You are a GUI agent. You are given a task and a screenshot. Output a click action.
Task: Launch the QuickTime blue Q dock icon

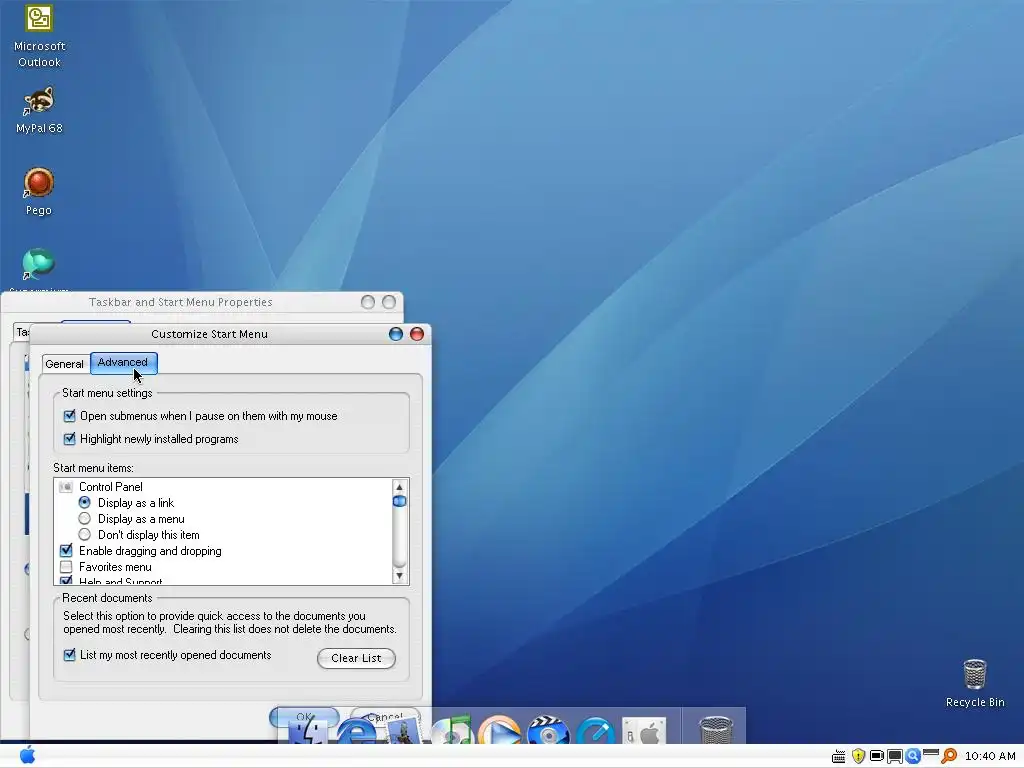pyautogui.click(x=596, y=731)
